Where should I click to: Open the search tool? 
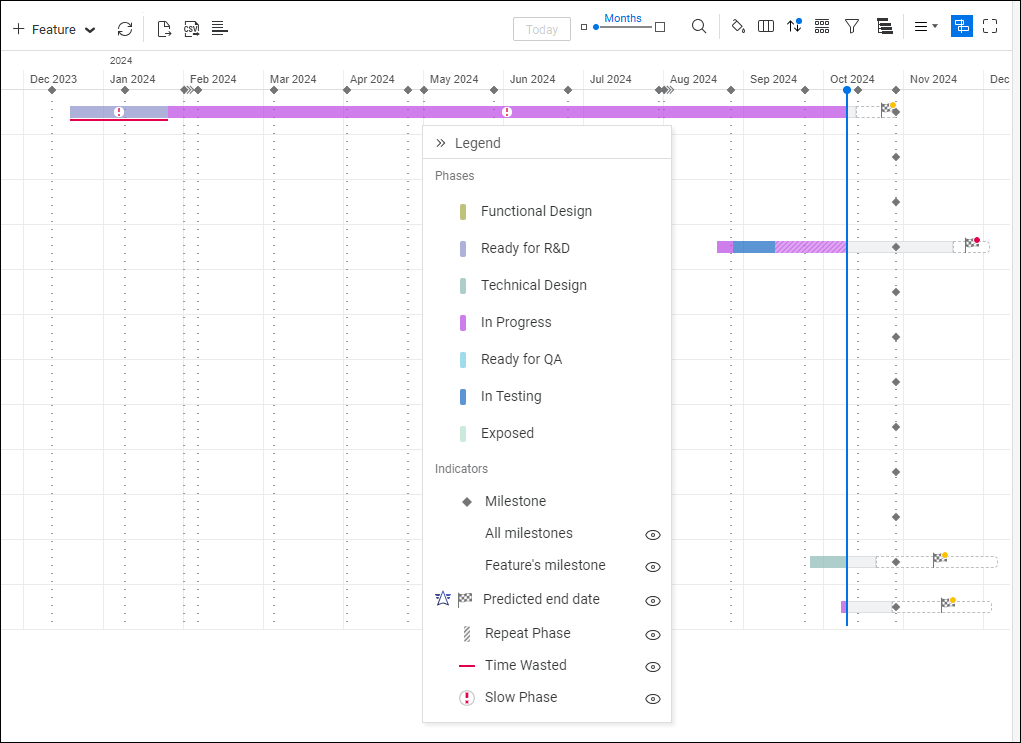coord(699,27)
